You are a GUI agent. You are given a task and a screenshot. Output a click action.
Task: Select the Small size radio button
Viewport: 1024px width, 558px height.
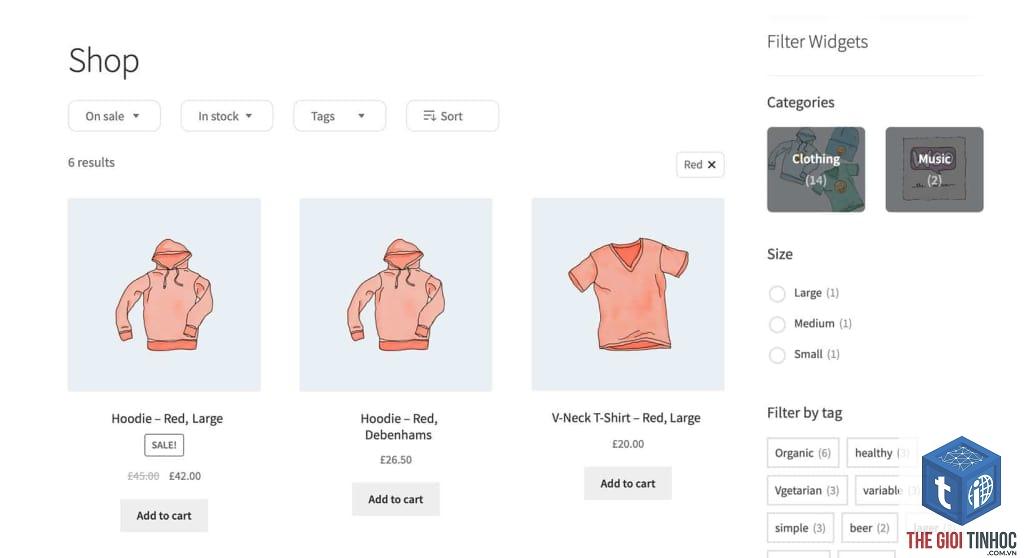[x=777, y=355]
